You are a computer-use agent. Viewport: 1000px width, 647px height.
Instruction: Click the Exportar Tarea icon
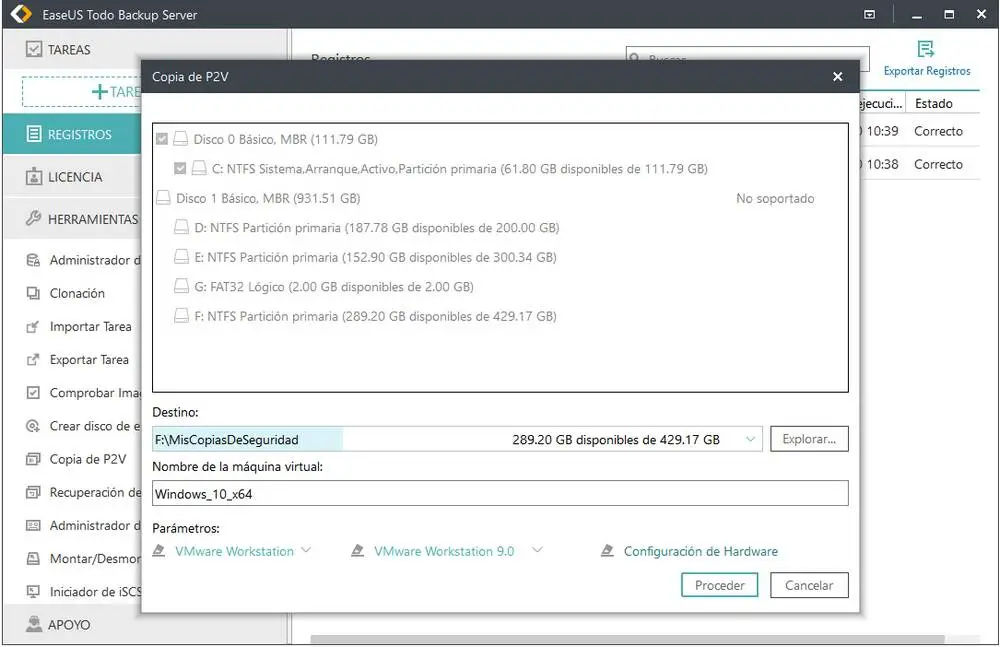[x=33, y=360]
